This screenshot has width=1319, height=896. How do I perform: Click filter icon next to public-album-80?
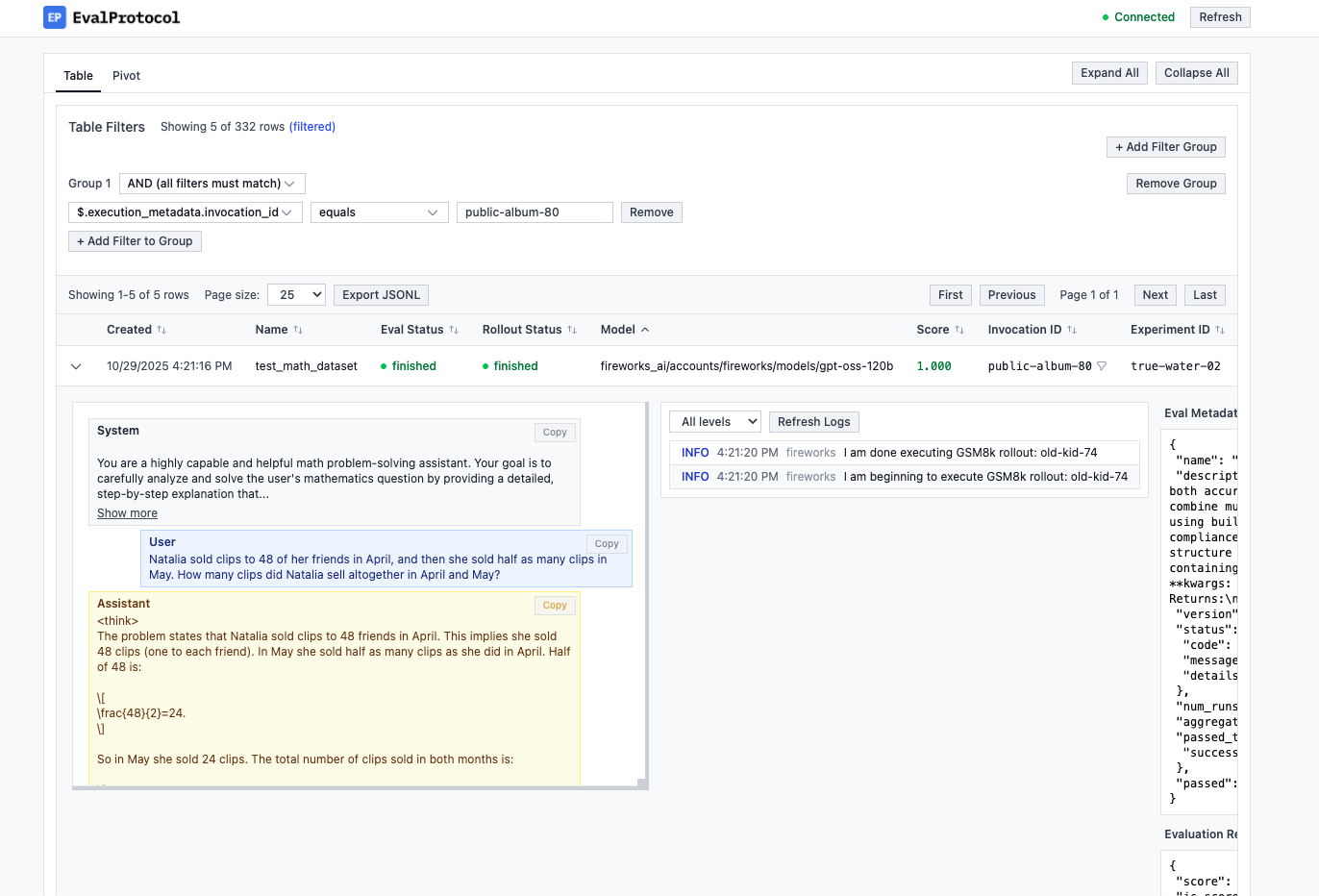coord(1102,366)
